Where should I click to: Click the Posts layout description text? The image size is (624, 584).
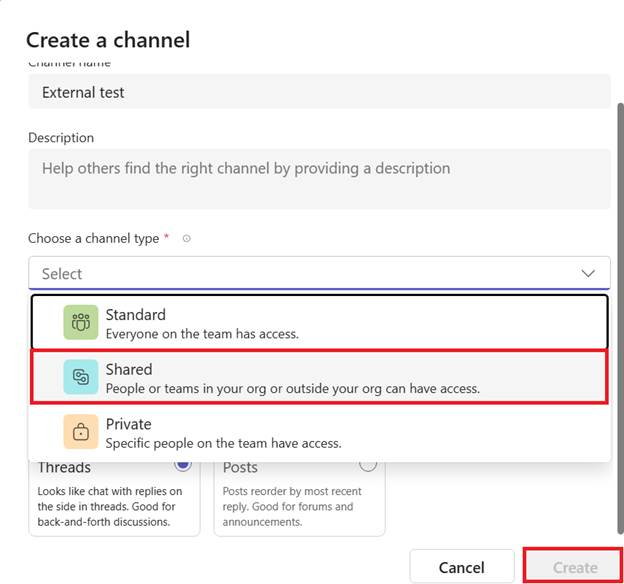(292, 506)
